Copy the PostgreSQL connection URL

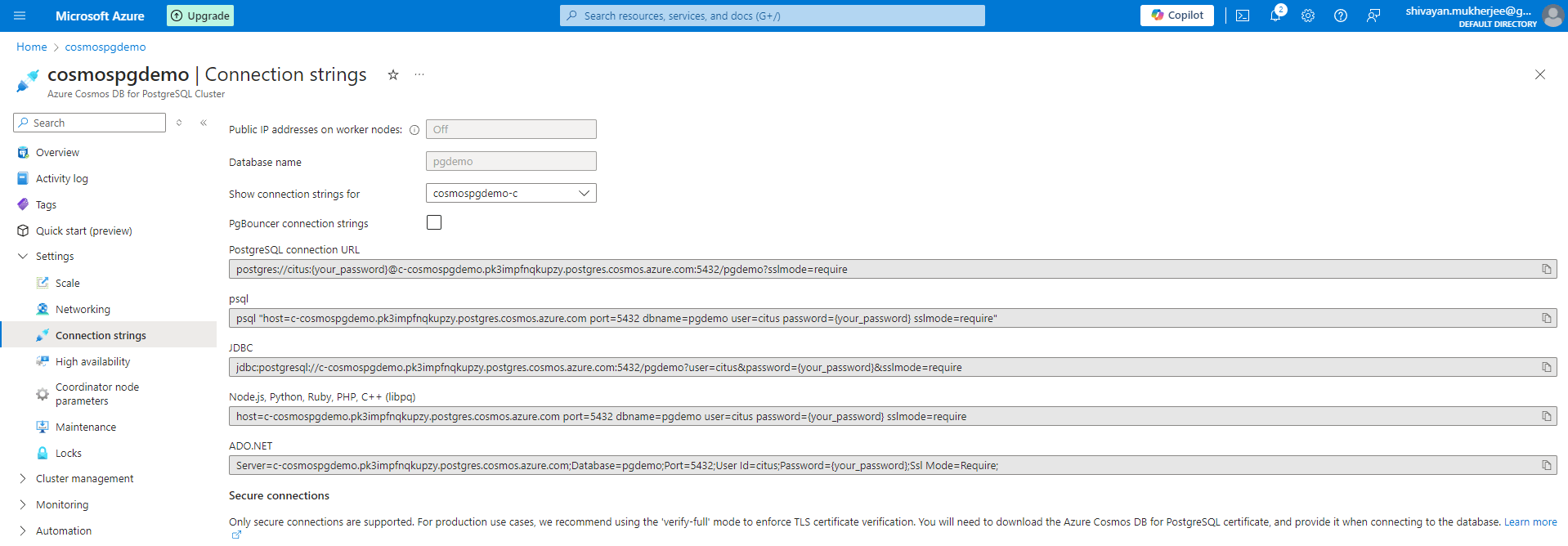pos(1546,269)
